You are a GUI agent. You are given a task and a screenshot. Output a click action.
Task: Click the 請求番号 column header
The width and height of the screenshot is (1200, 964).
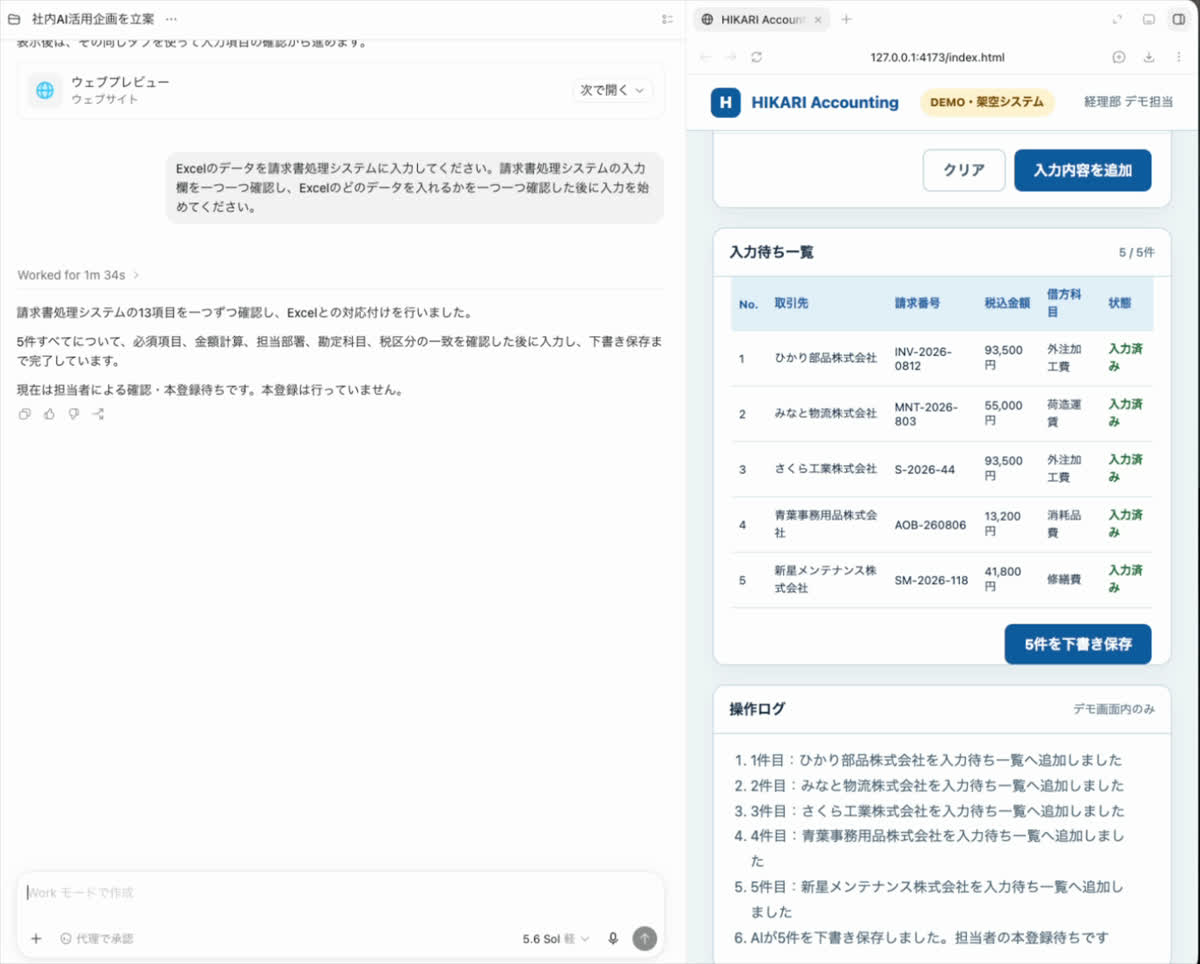click(x=917, y=304)
